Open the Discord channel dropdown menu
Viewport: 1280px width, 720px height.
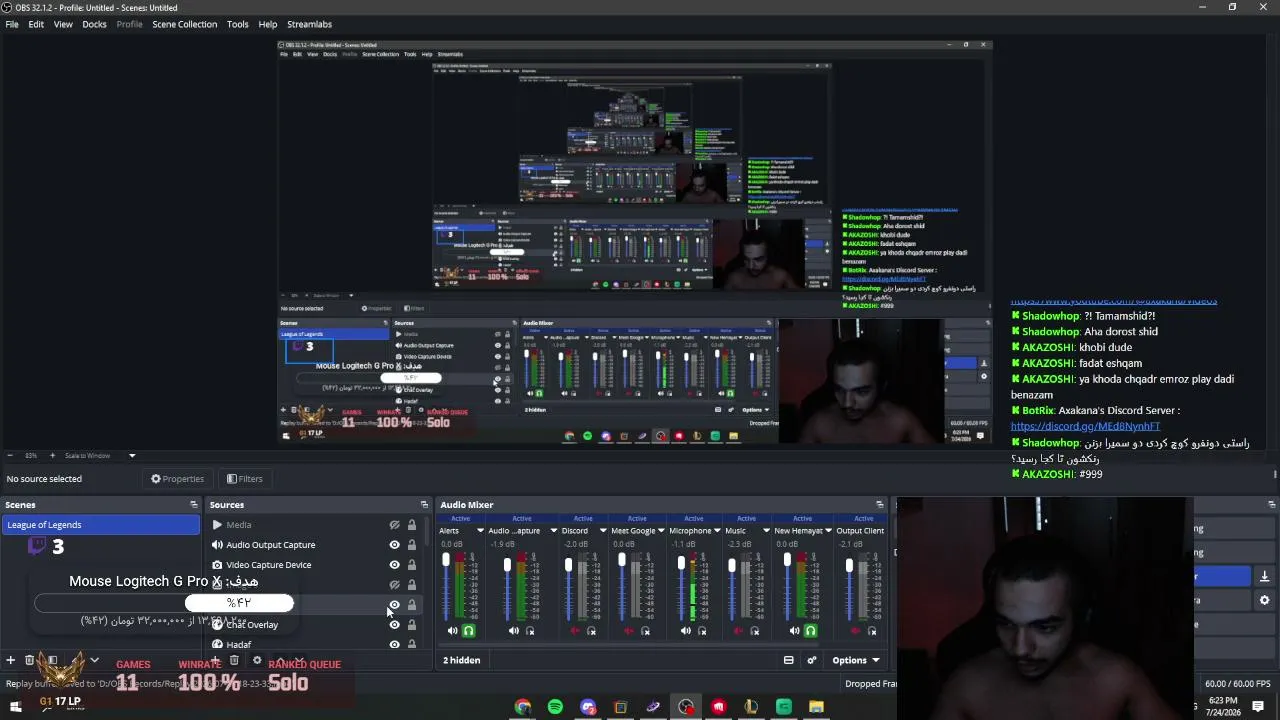[x=602, y=531]
